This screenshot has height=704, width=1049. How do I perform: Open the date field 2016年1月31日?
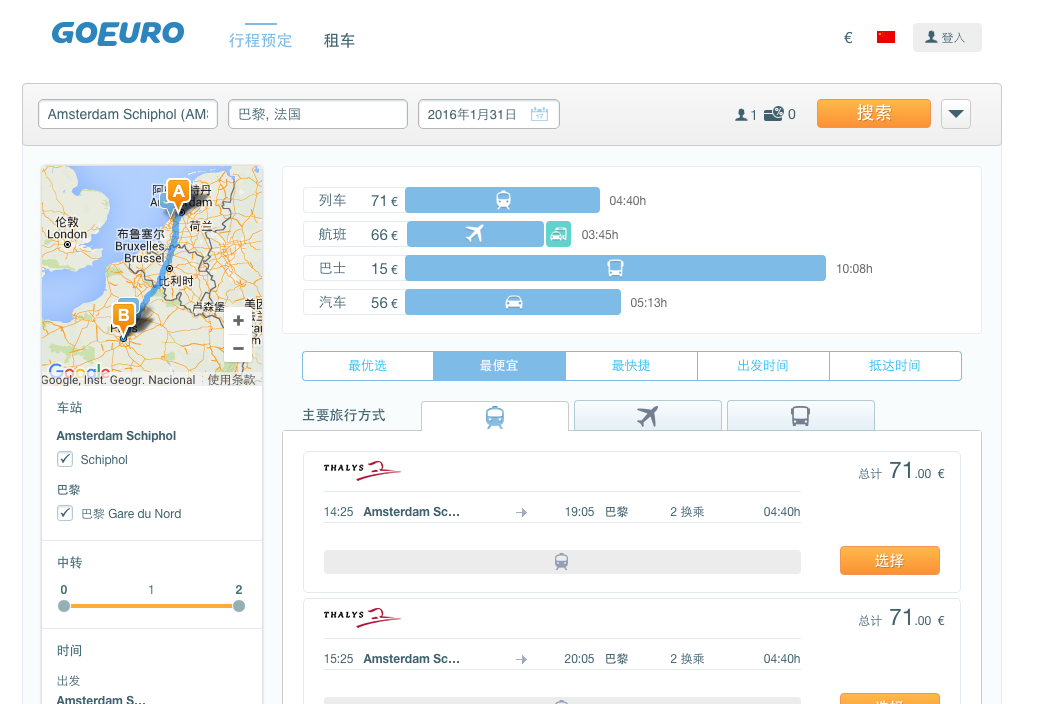[x=488, y=114]
